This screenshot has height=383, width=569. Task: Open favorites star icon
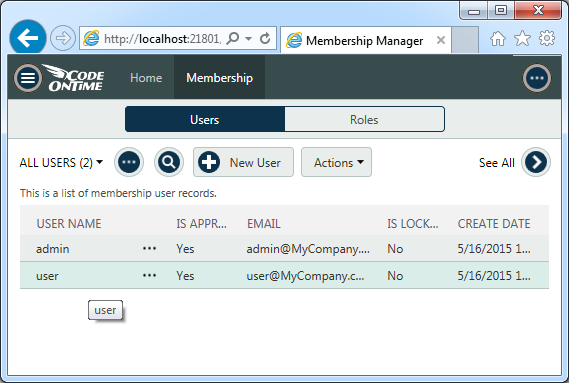(523, 38)
